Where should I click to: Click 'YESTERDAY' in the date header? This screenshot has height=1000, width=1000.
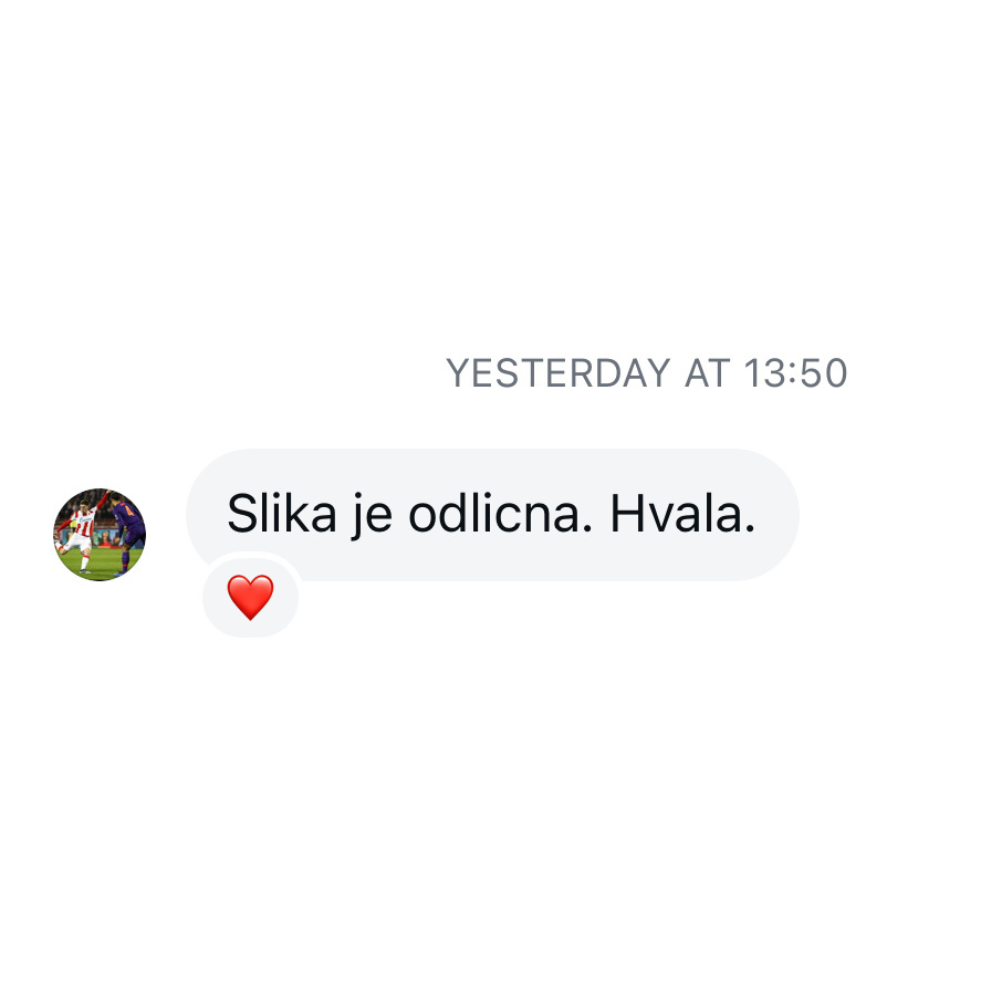point(558,373)
